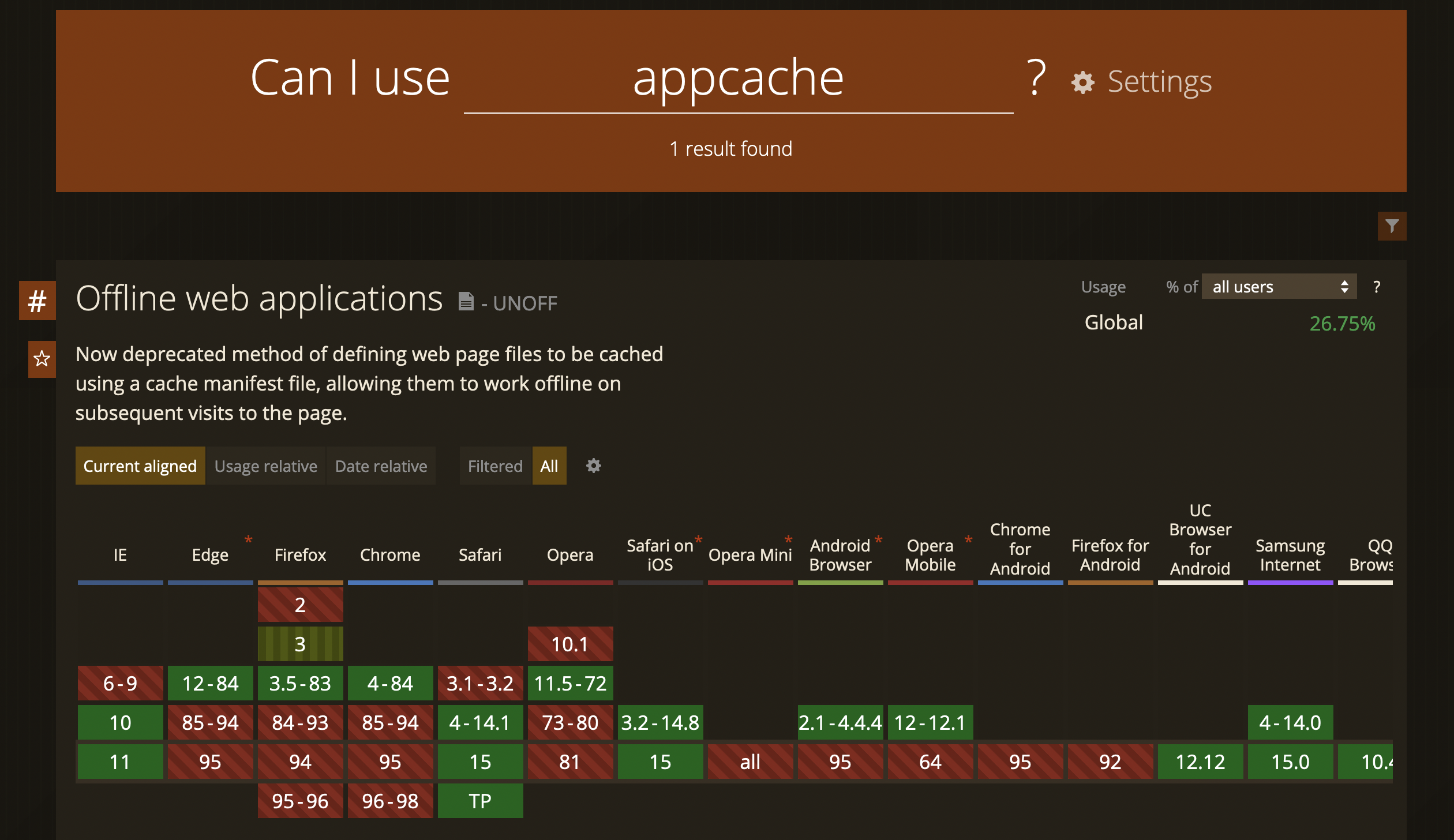Choose the All browsers option
The width and height of the screenshot is (1454, 840).
coord(549,466)
